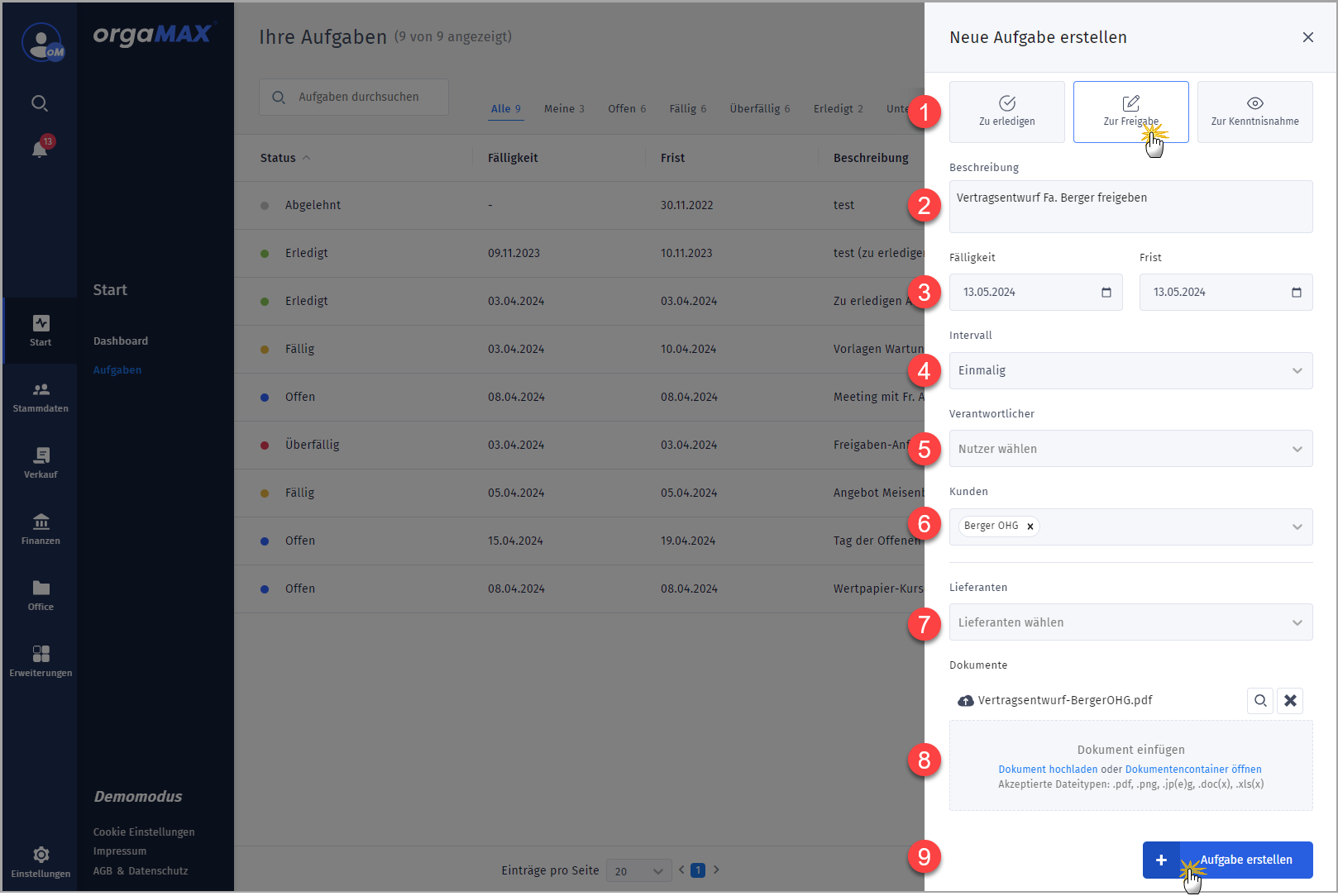The image size is (1338, 896).
Task: Select task type Zur Kenntnisnahme
Action: coord(1255,112)
